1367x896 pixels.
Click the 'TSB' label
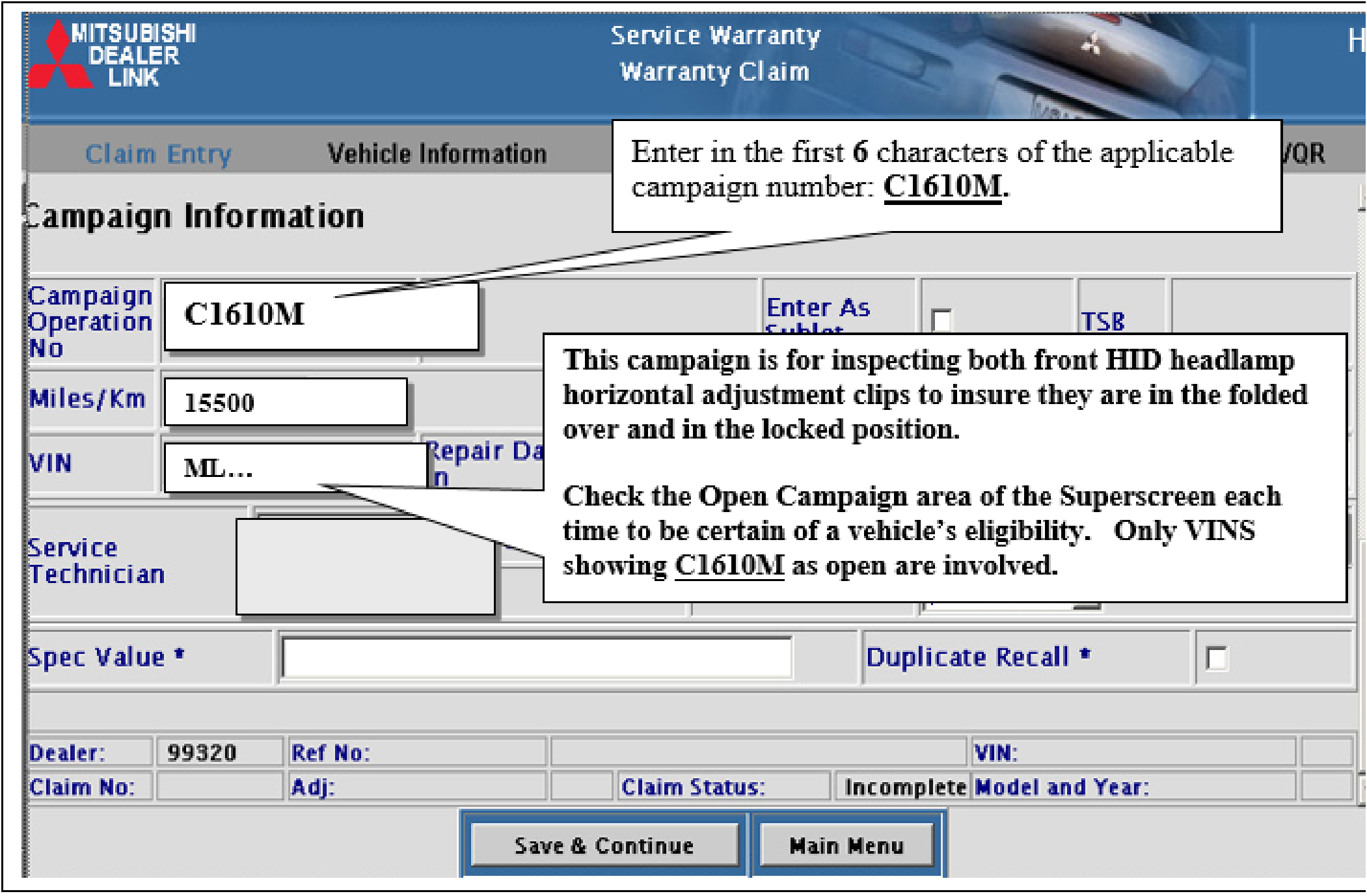[1103, 321]
